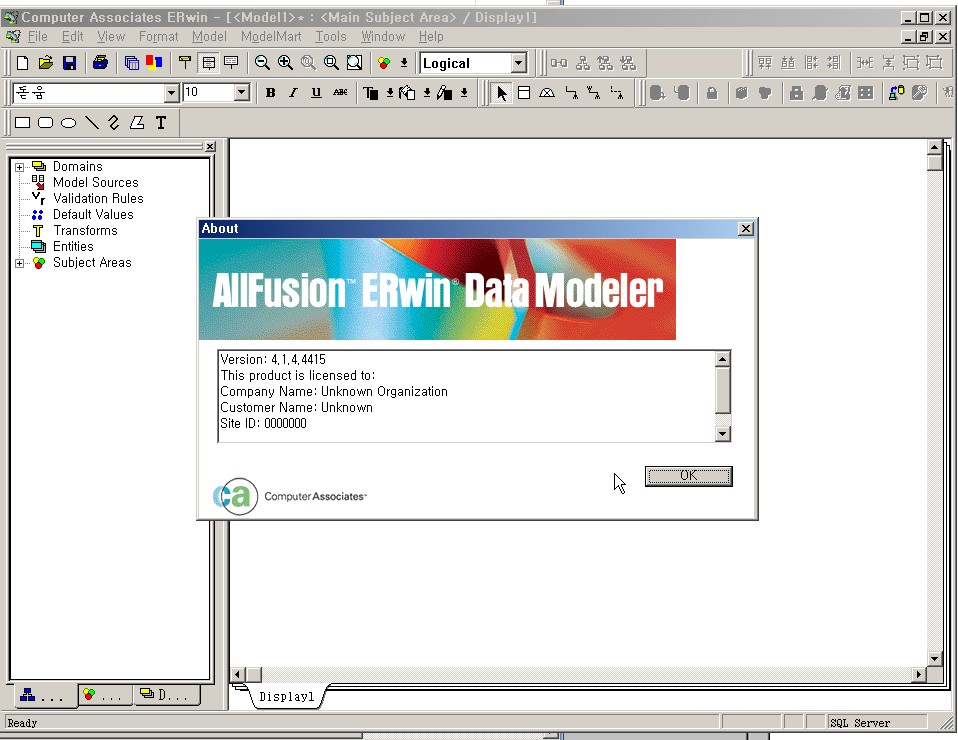Toggle strikethrough ABC formatting

(340, 93)
